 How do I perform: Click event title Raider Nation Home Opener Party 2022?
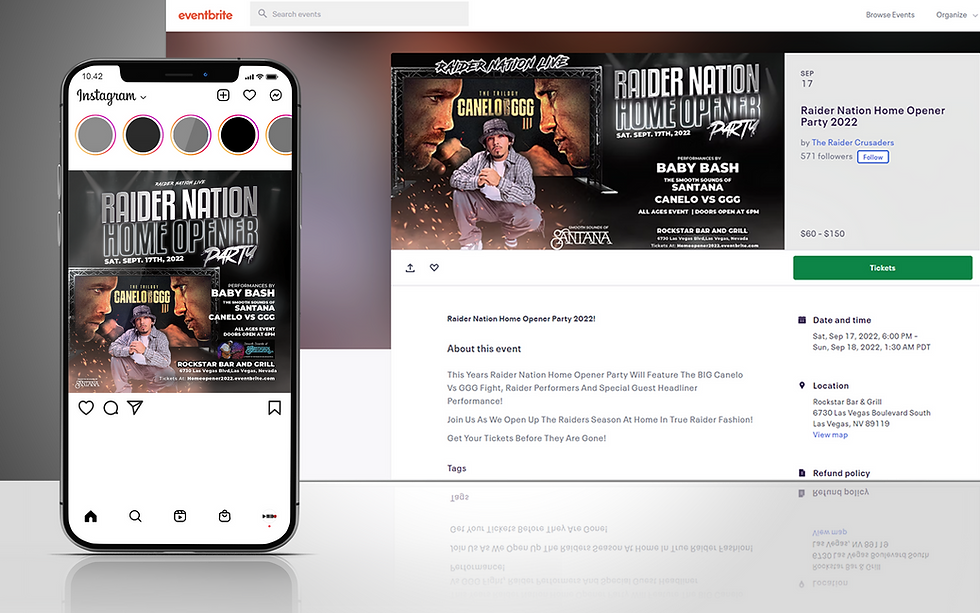(x=872, y=116)
